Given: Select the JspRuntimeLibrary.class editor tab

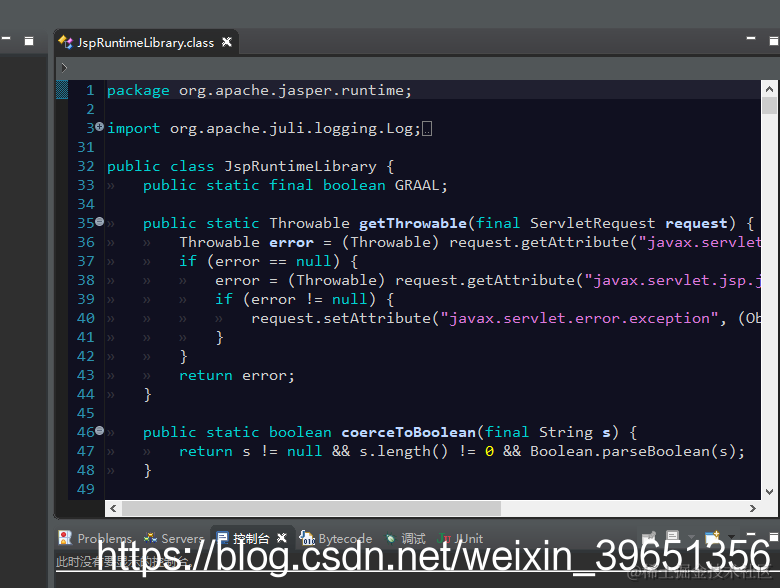Looking at the screenshot, I should coord(146,43).
